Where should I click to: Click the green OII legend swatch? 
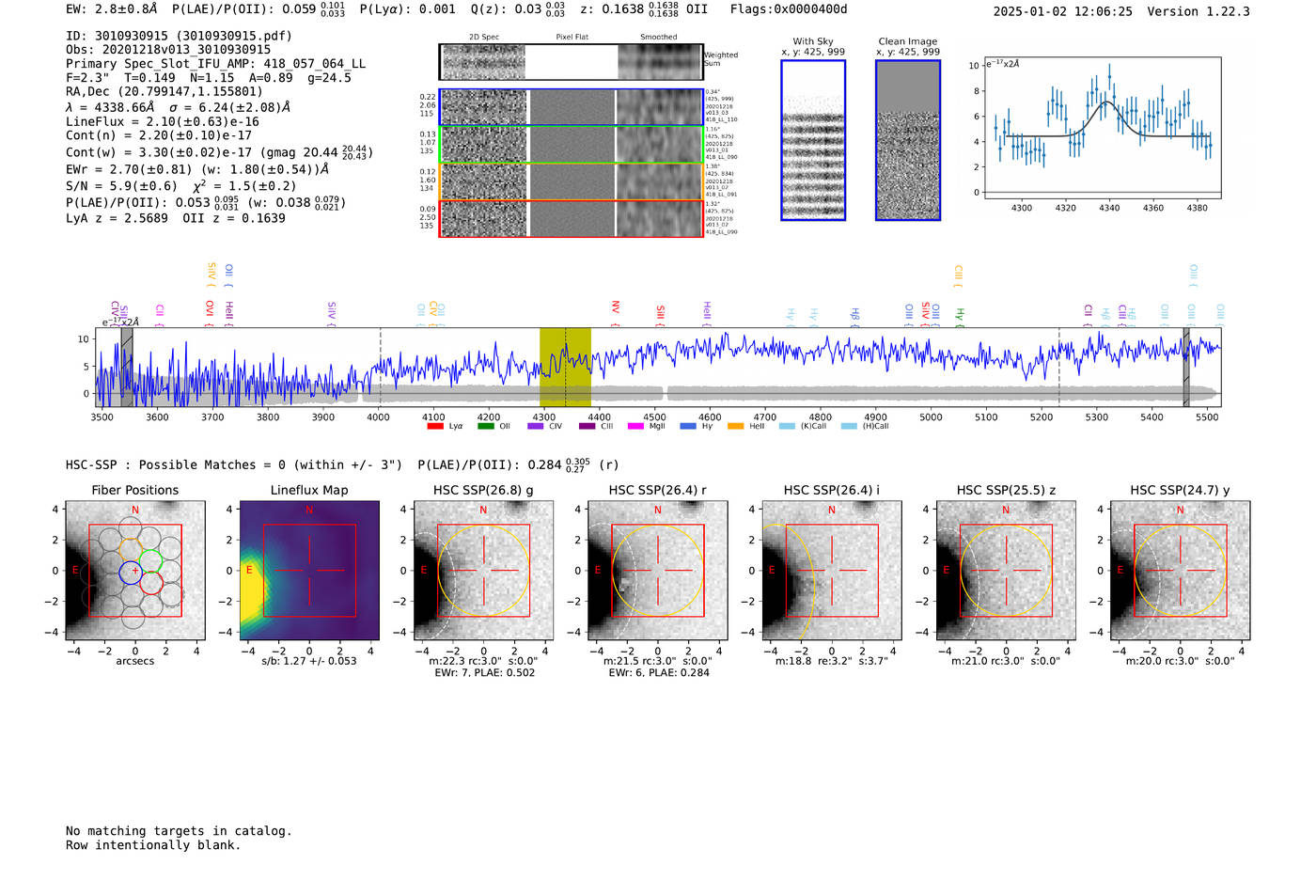[485, 426]
